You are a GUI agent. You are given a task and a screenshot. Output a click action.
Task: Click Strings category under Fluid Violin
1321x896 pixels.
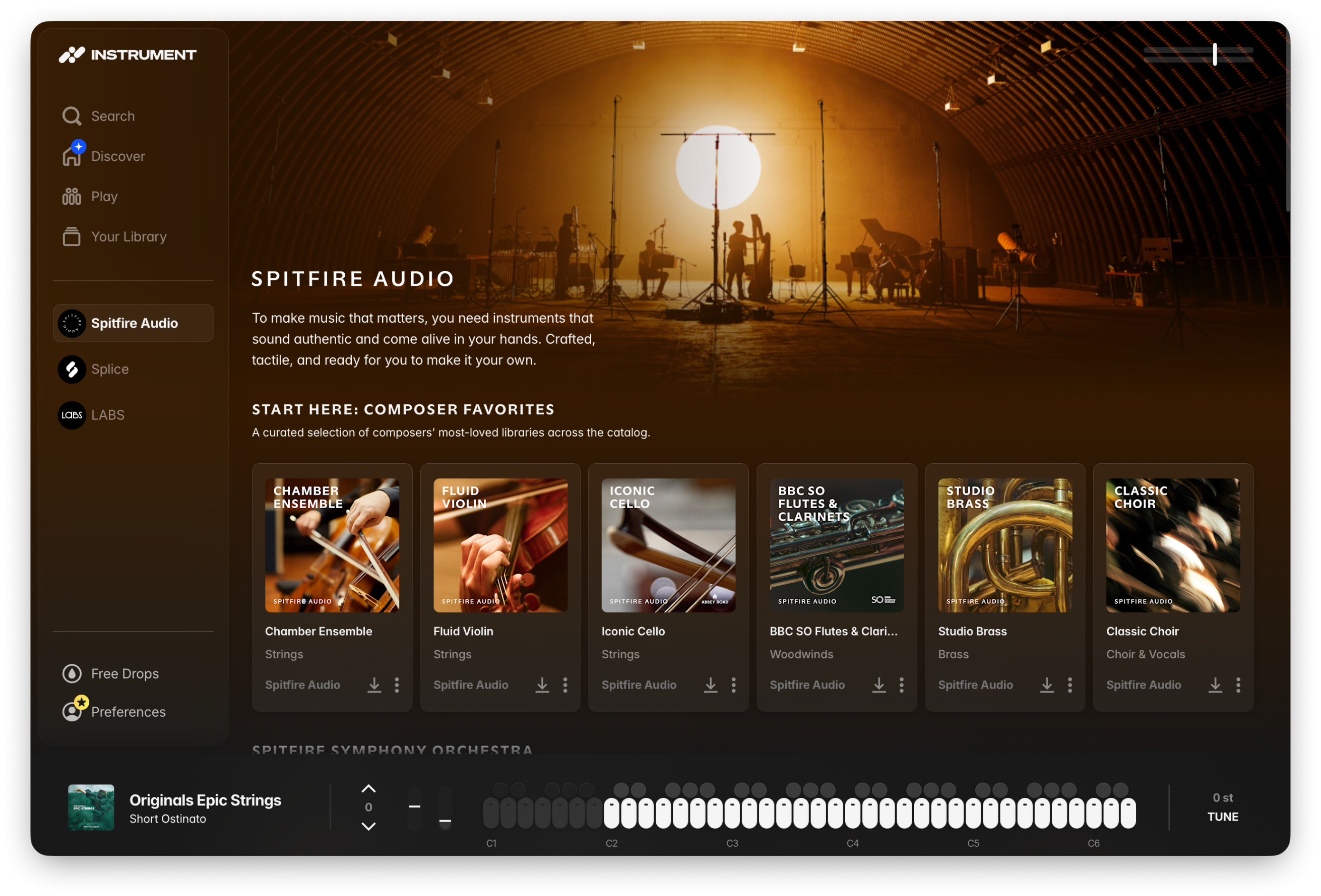(x=452, y=654)
